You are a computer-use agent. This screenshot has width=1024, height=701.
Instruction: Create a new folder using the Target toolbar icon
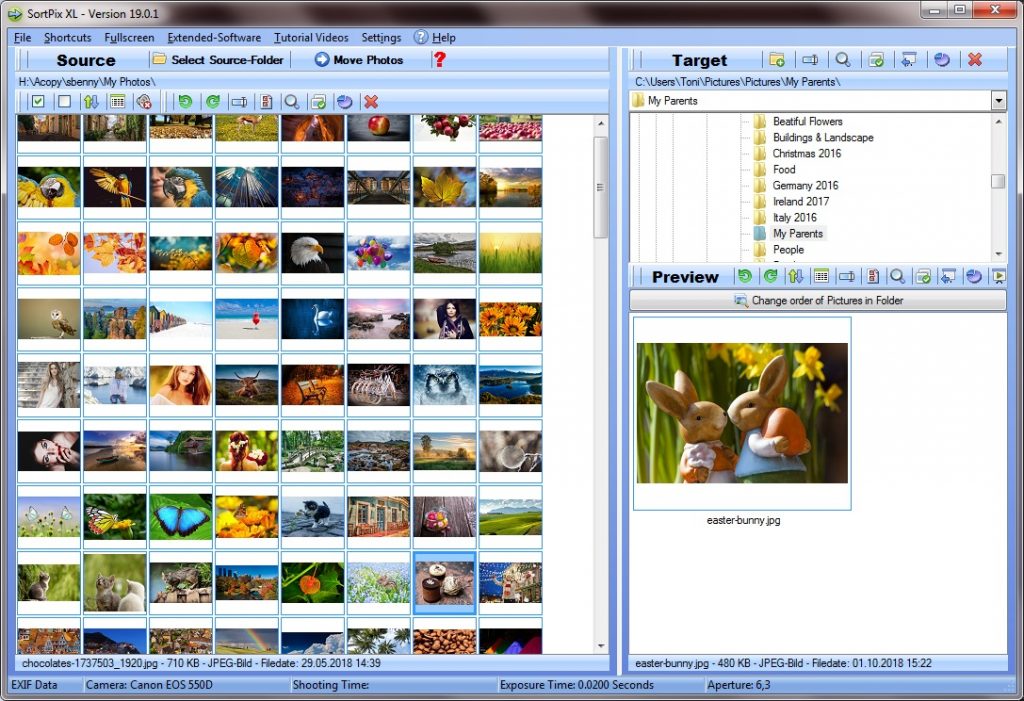pyautogui.click(x=779, y=60)
